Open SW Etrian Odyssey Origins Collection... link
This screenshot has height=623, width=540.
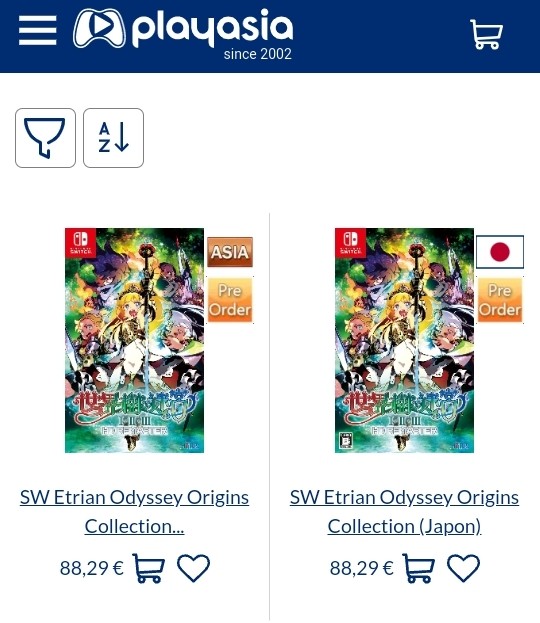pos(134,512)
